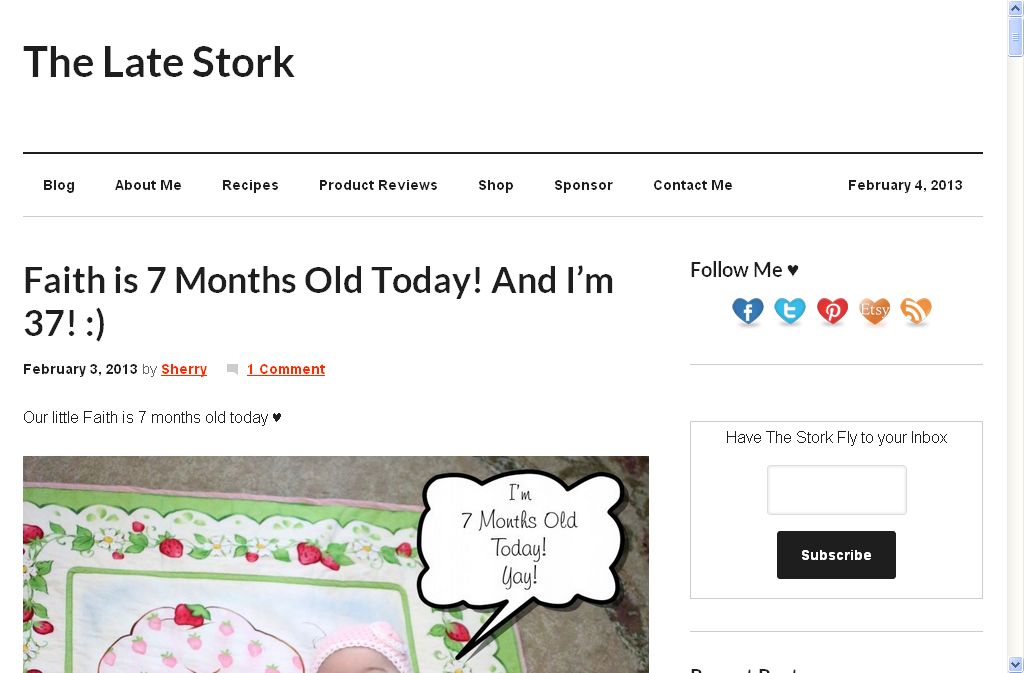Select the Sponsor menu item
Screen dimensions: 1024x673
pyautogui.click(x=583, y=185)
